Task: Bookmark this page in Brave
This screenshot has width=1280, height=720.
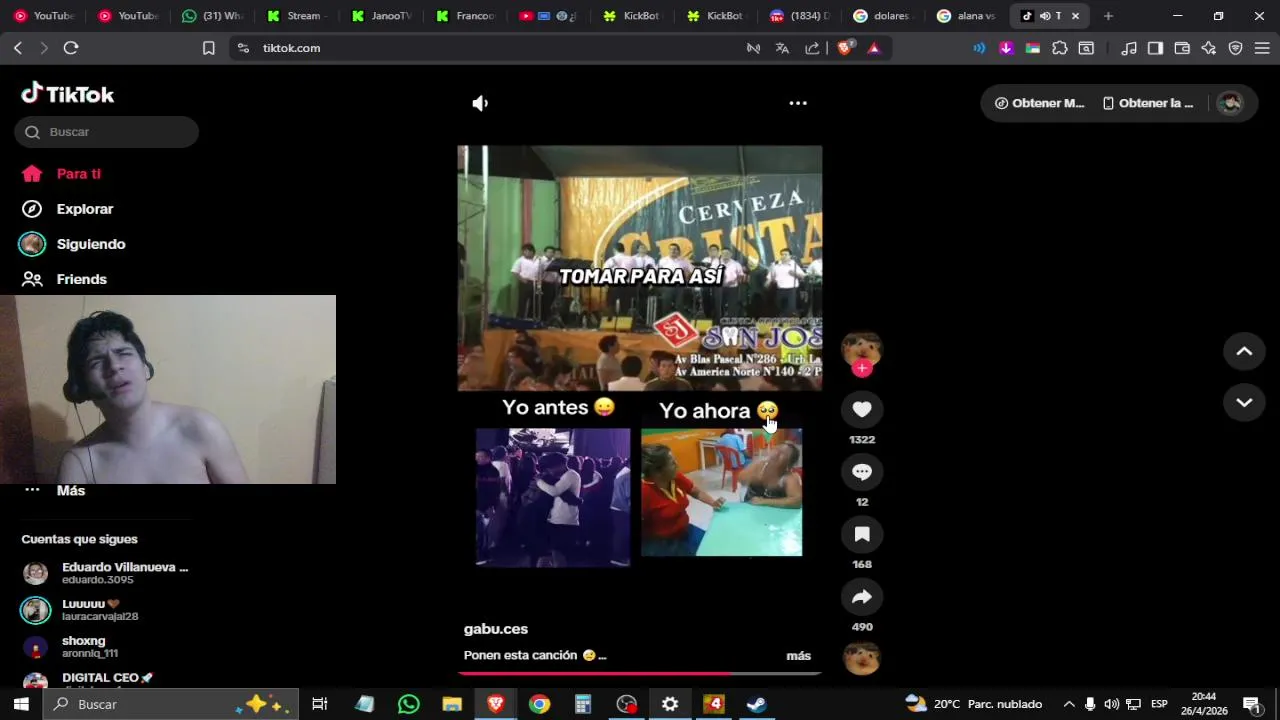Action: pos(208,48)
